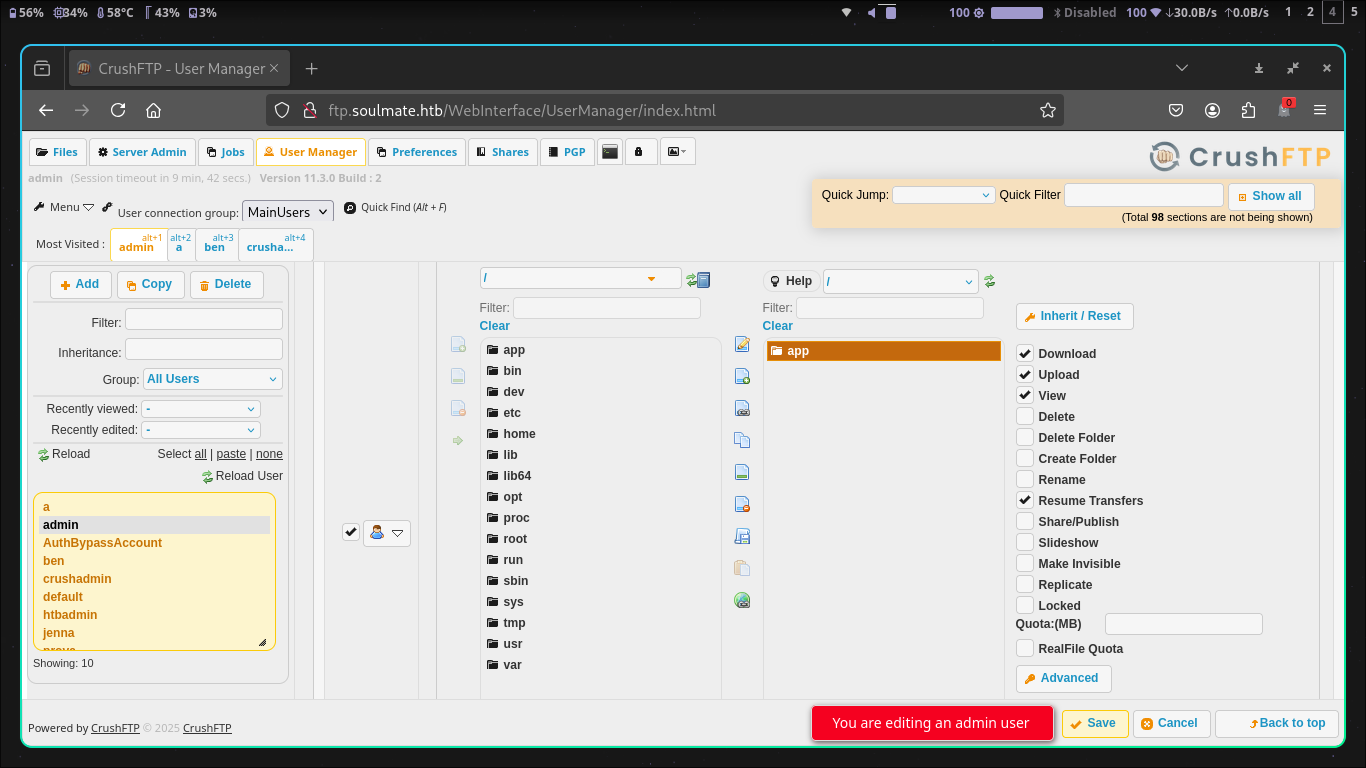This screenshot has height=768, width=1366.
Task: Open the User connection group dropdown
Action: coord(287,211)
